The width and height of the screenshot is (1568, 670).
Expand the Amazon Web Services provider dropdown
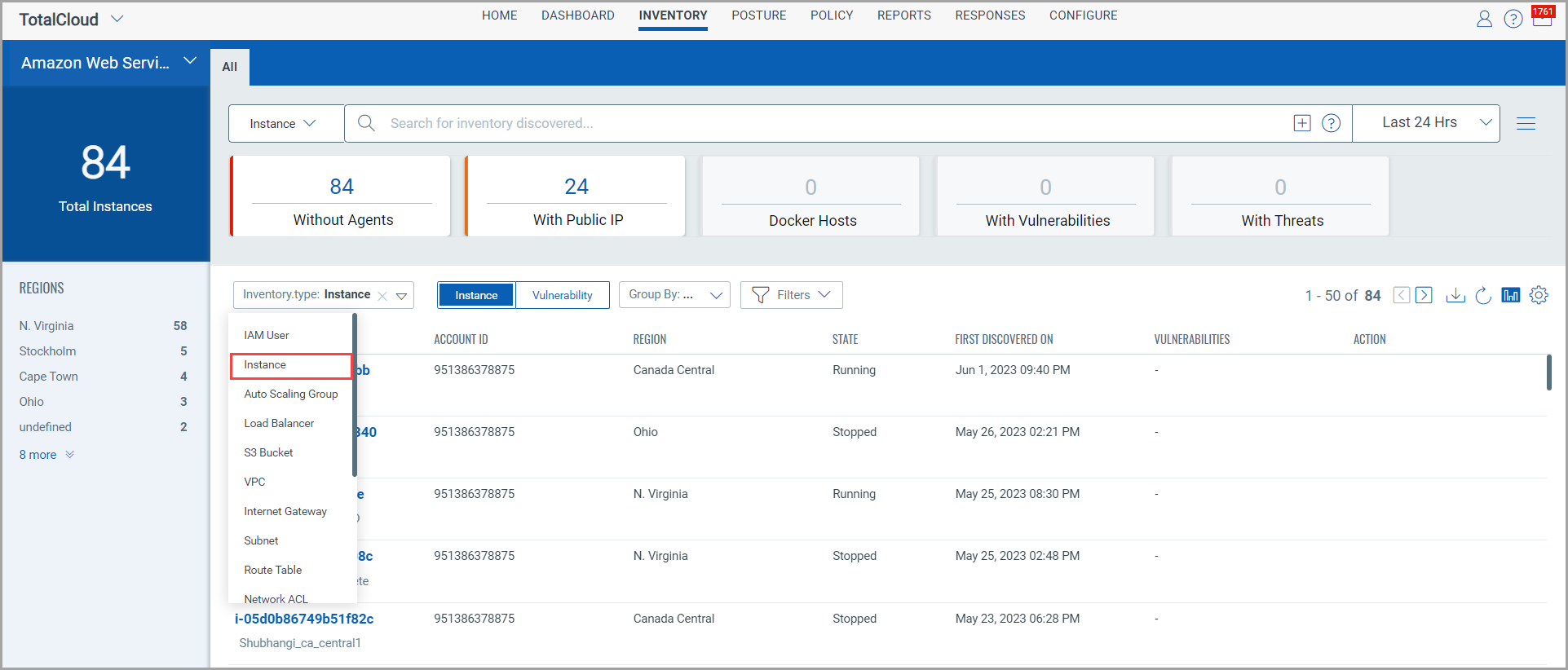pos(190,61)
